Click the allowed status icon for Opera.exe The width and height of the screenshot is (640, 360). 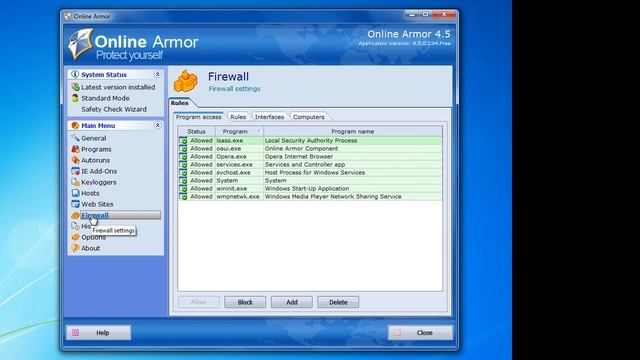tap(183, 156)
